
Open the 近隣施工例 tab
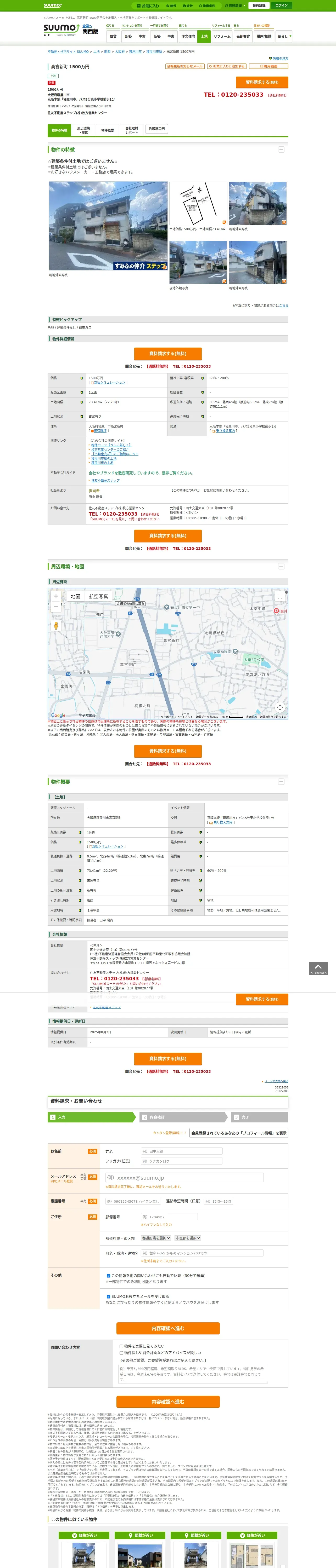157,129
